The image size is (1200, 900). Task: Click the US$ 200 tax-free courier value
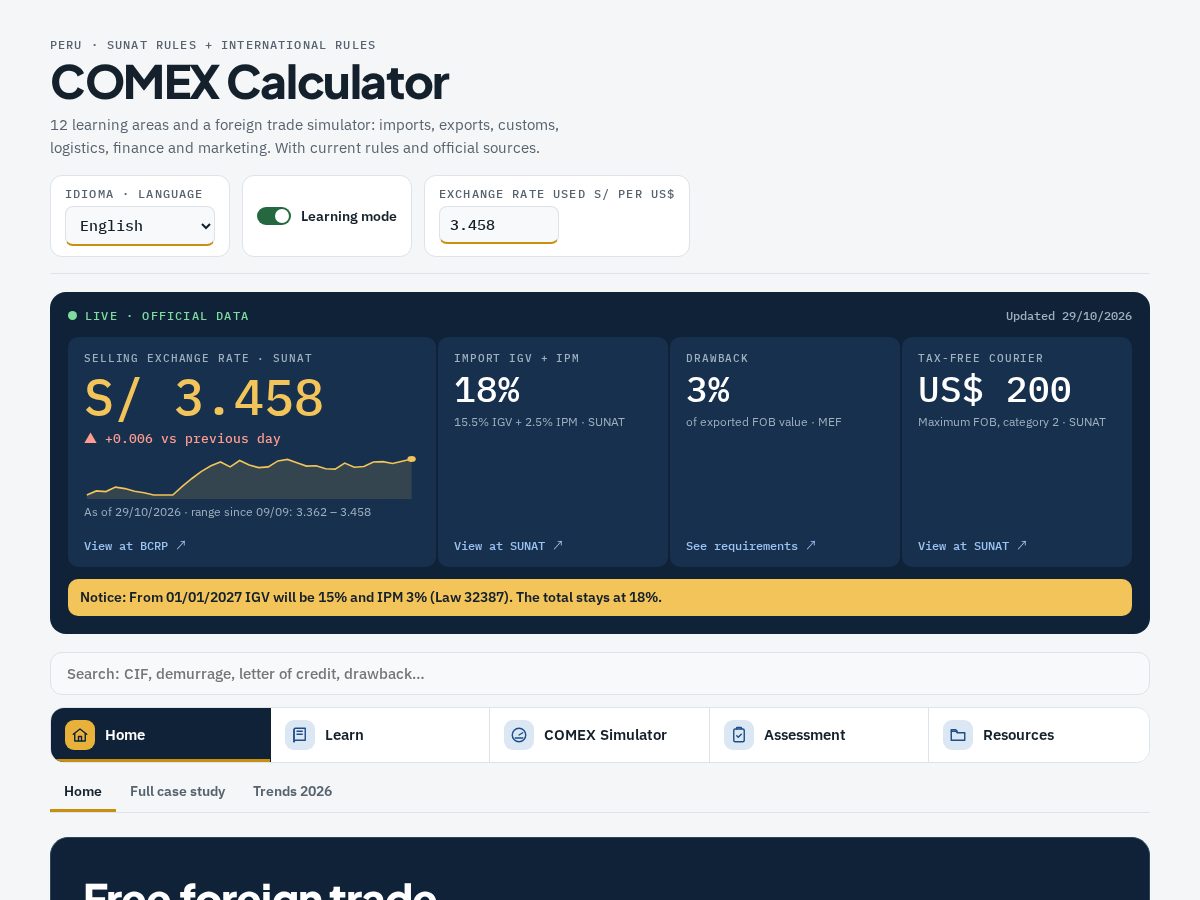(x=995, y=390)
